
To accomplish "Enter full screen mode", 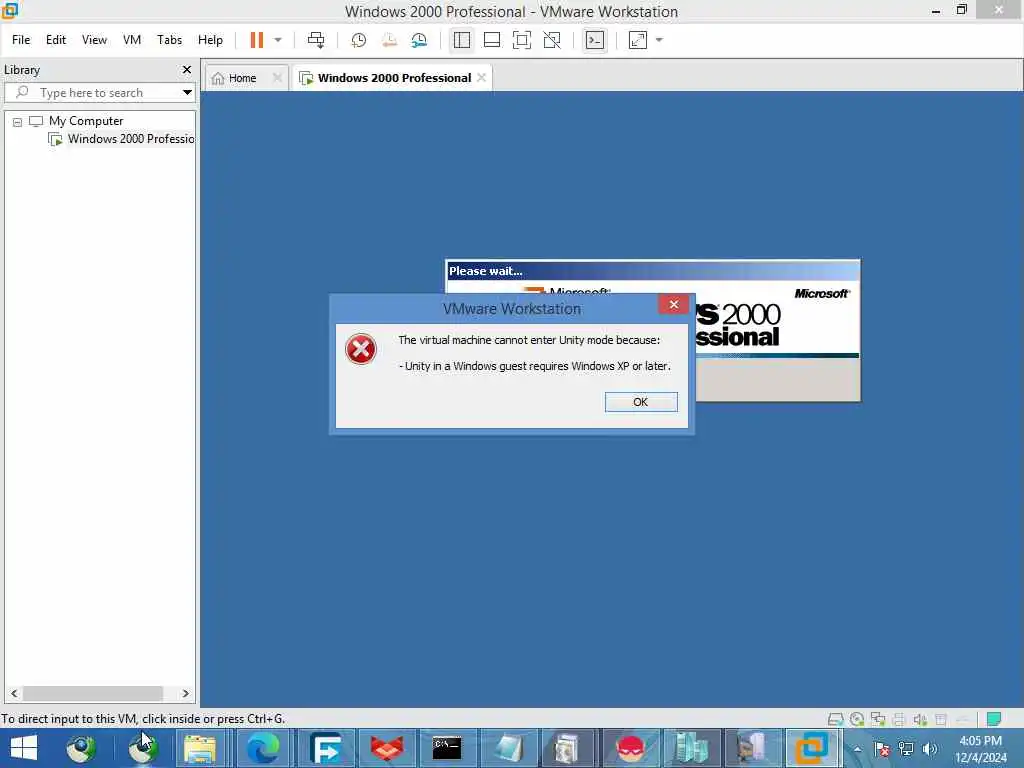I will pyautogui.click(x=522, y=40).
